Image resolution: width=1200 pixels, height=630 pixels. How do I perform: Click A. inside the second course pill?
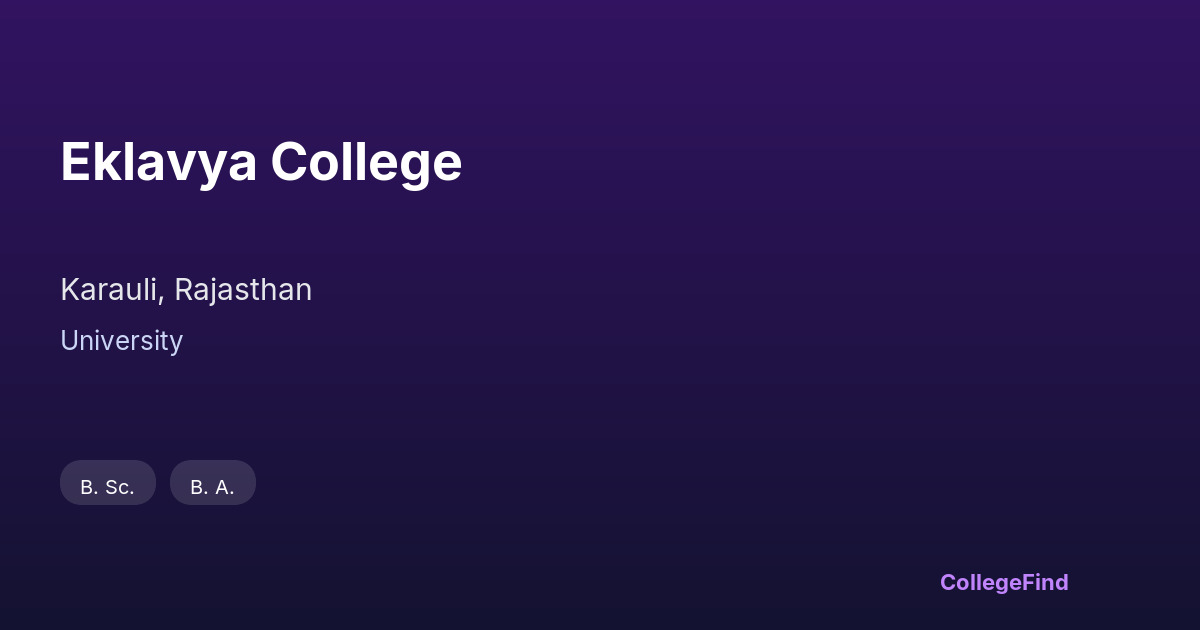pyautogui.click(x=225, y=488)
